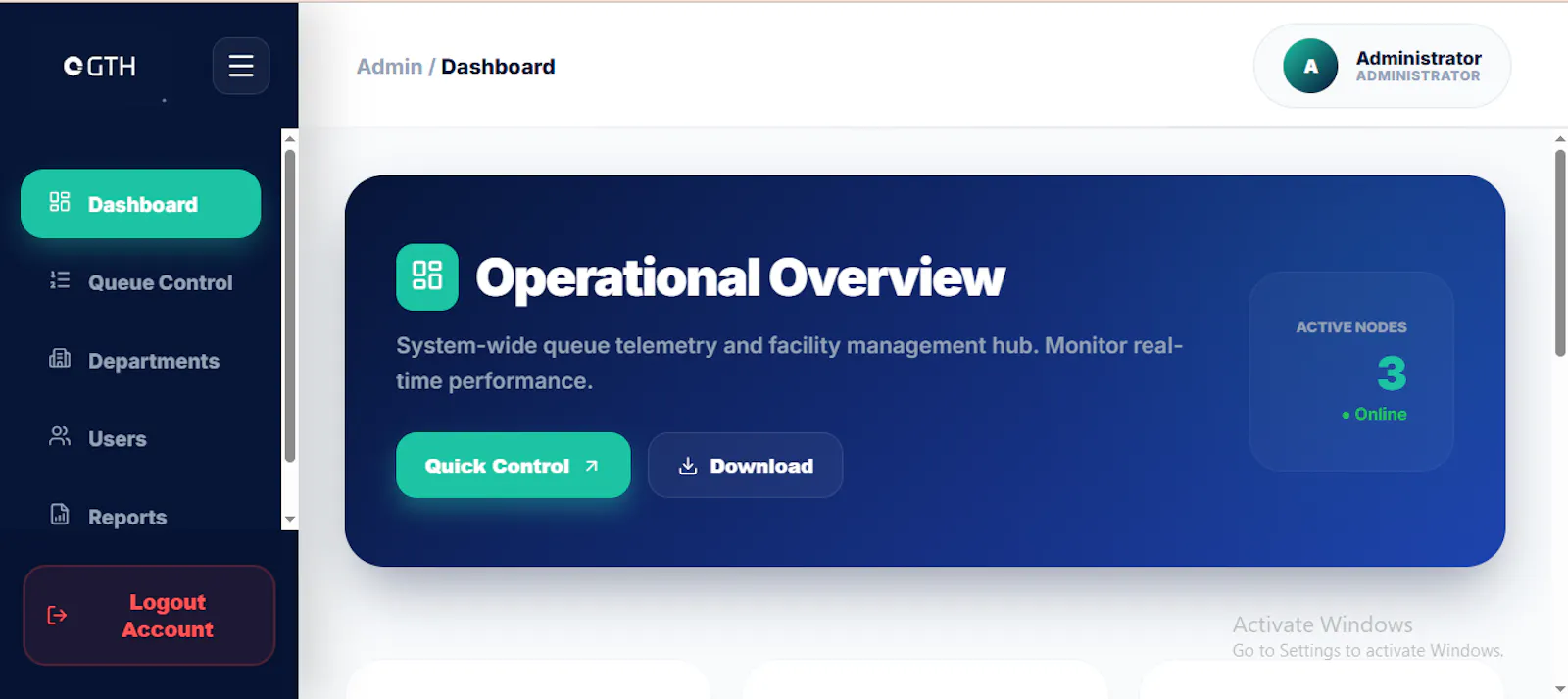Click the Dashboard grid icon in the sidebar
The height and width of the screenshot is (699, 1568).
(60, 202)
